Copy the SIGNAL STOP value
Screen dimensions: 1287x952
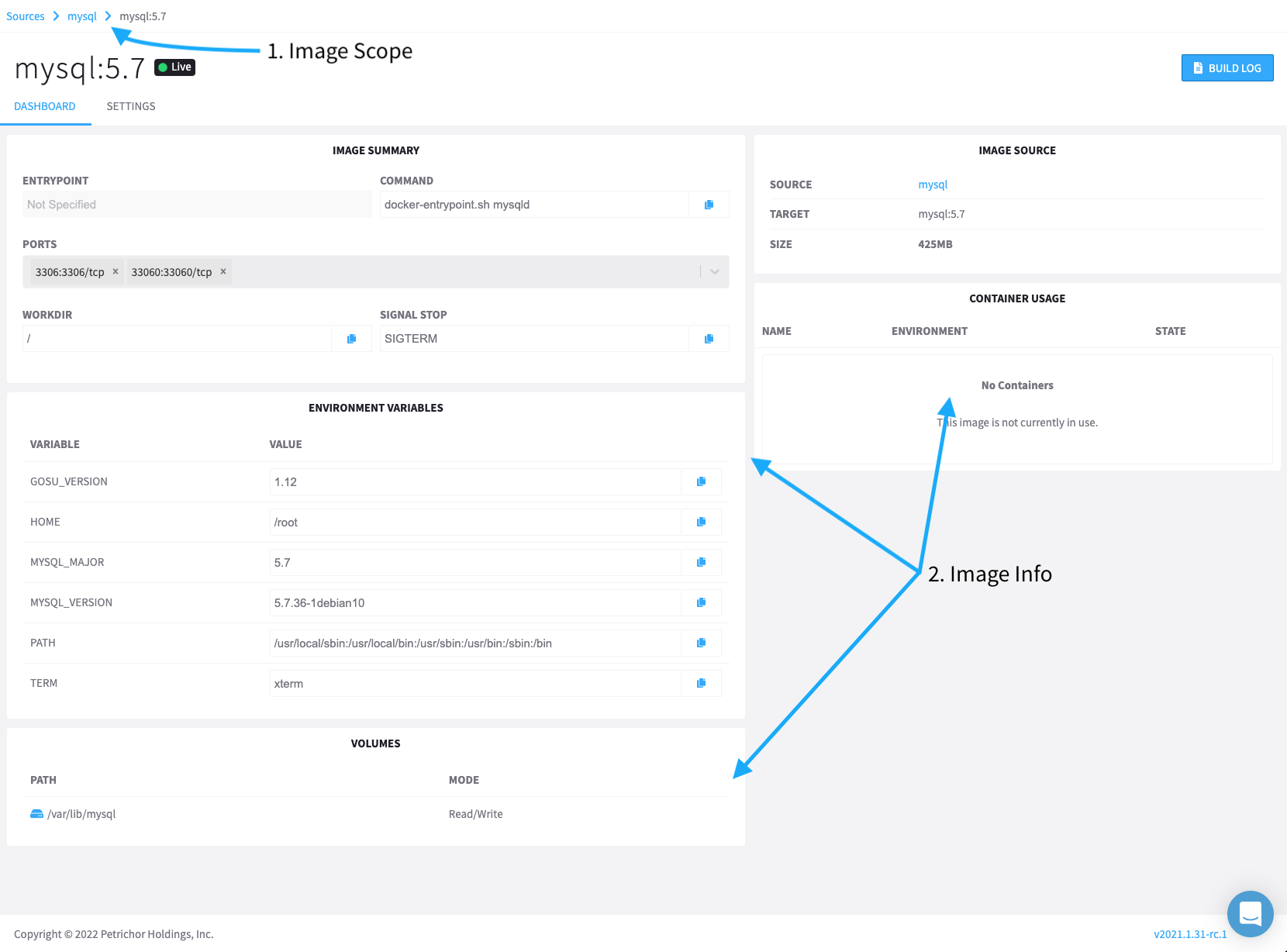click(709, 339)
